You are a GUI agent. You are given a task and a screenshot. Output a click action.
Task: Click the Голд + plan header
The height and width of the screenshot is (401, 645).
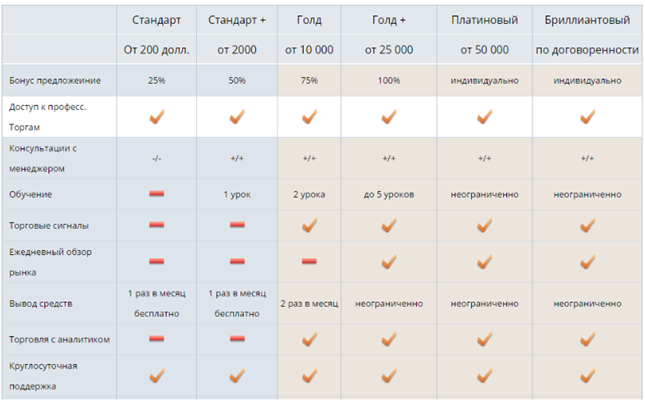coord(387,19)
